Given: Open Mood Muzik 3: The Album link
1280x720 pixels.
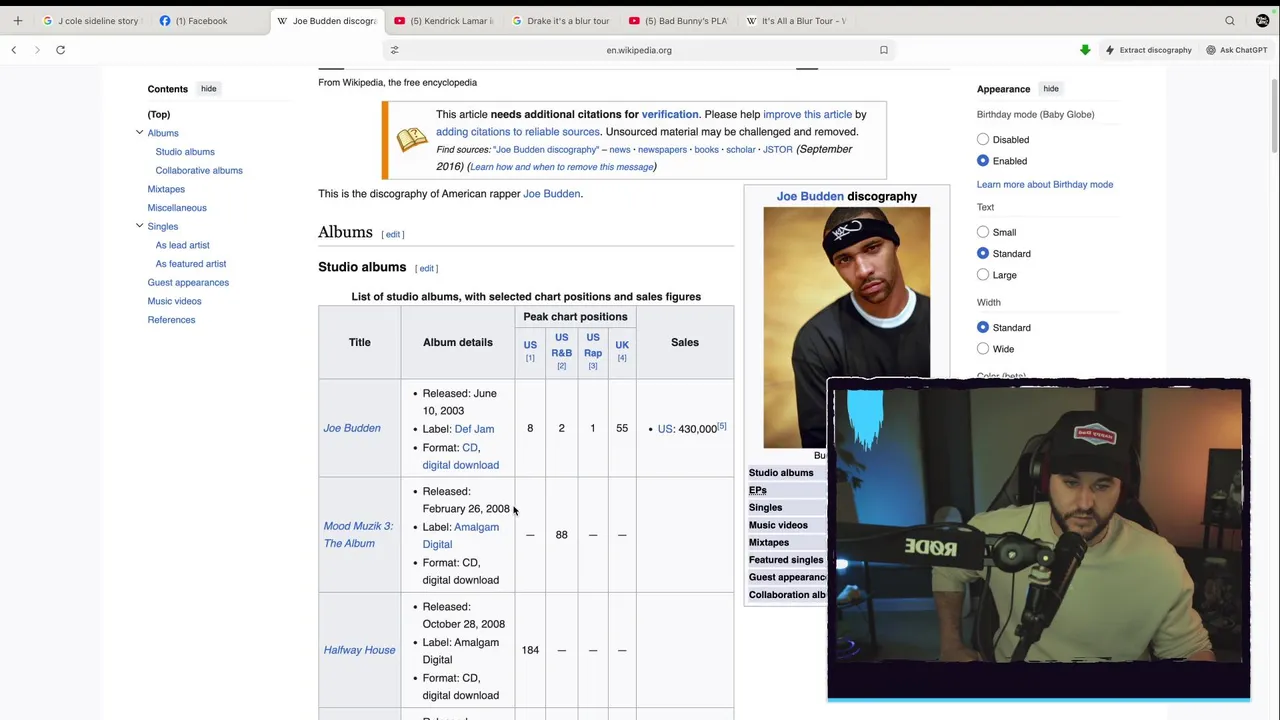Looking at the screenshot, I should coord(358,535).
